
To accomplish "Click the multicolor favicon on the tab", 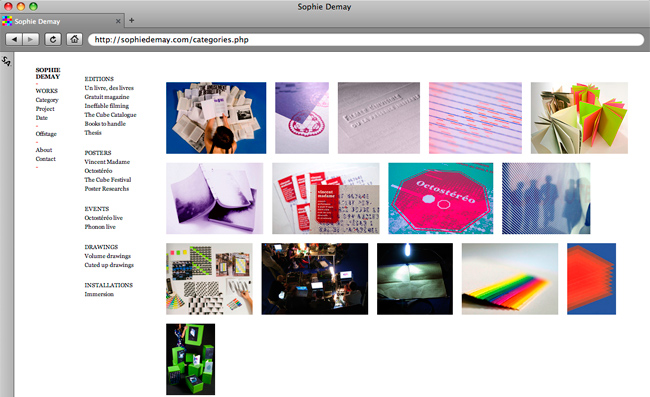I will click(x=7, y=21).
